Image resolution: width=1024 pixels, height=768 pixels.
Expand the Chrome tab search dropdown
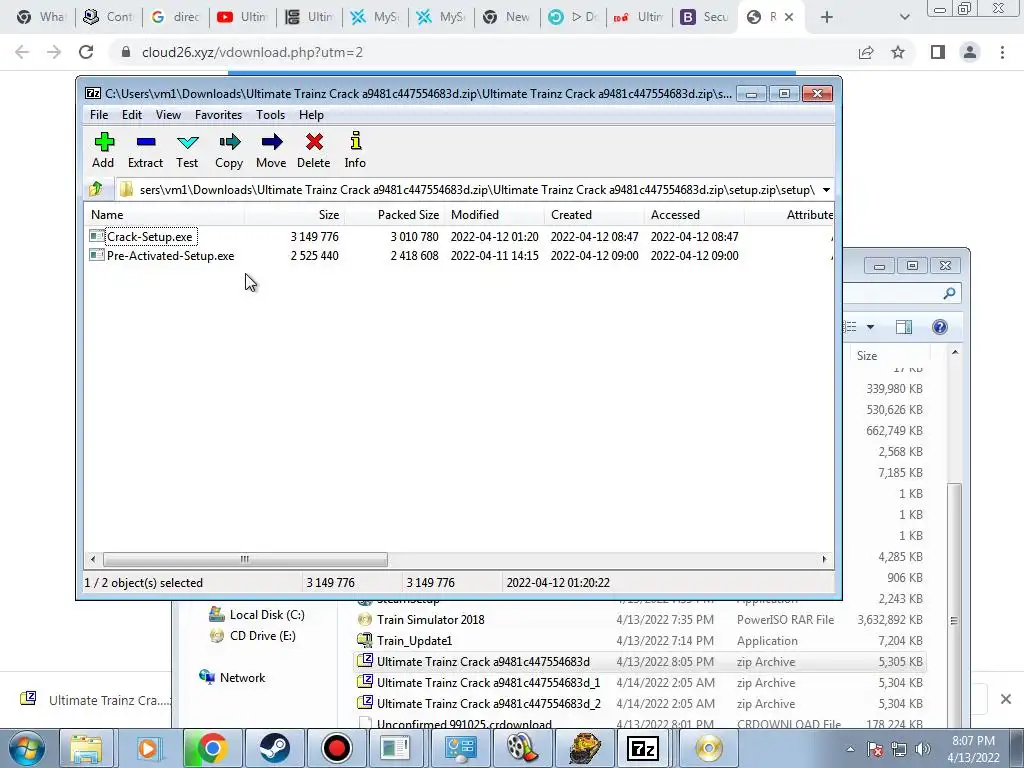(x=904, y=17)
